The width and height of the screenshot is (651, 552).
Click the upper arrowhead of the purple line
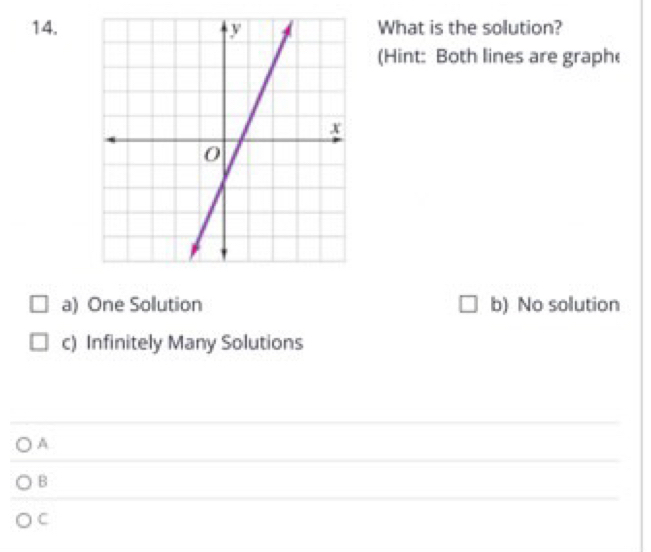pos(291,28)
